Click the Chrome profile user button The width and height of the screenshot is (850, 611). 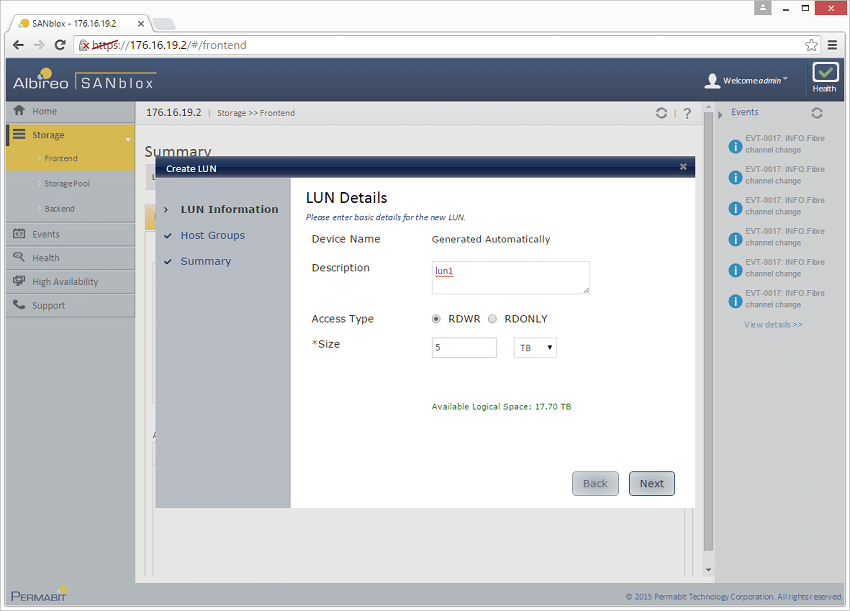pos(763,8)
